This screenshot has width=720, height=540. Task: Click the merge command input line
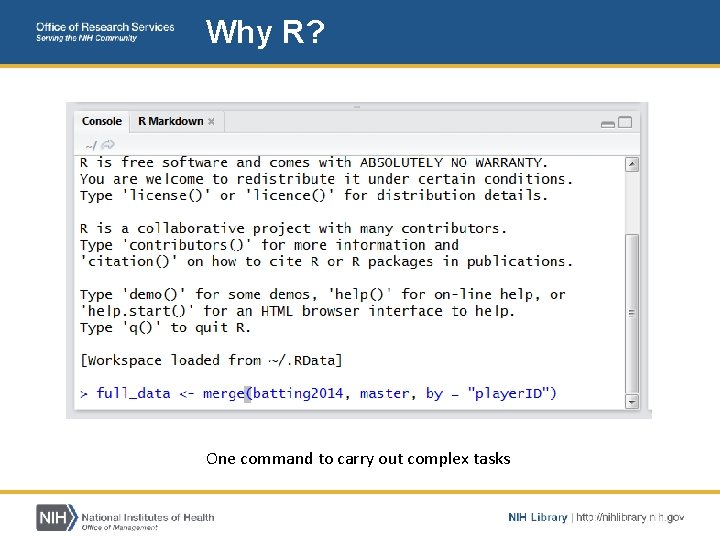point(318,394)
